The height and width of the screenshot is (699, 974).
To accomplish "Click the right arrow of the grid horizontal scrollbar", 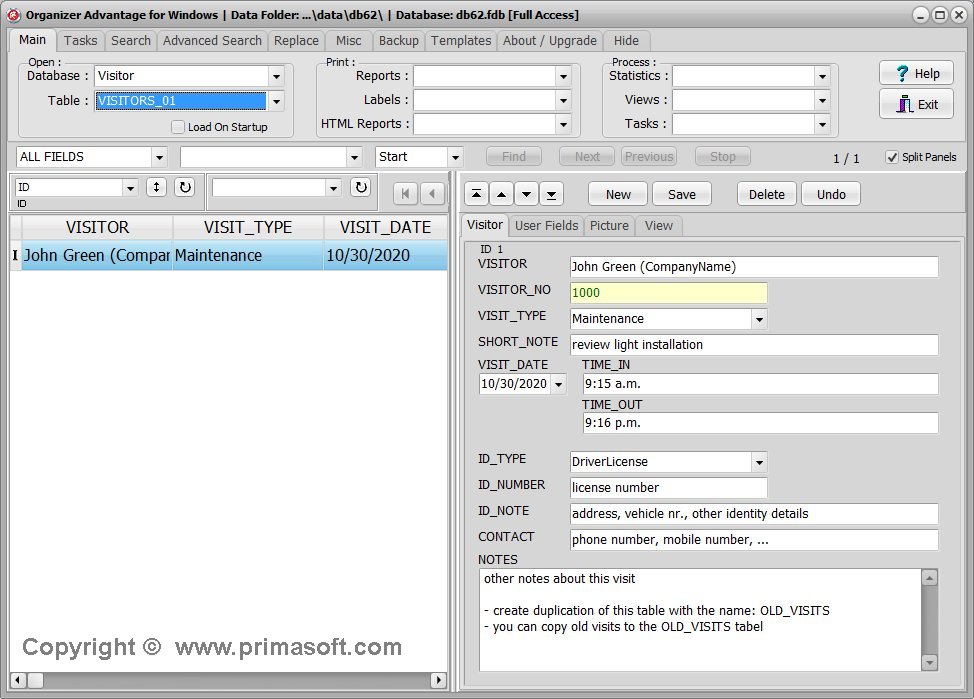I will (x=439, y=680).
